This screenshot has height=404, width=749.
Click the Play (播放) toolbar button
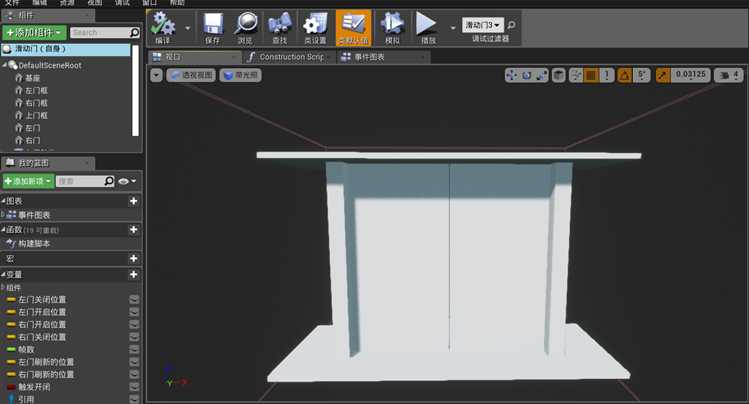428,27
